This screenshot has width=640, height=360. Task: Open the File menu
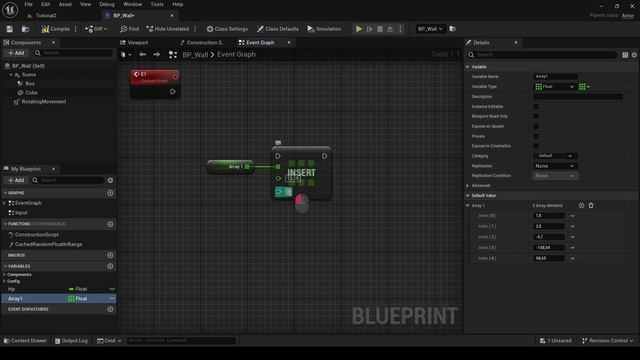pyautogui.click(x=28, y=4)
